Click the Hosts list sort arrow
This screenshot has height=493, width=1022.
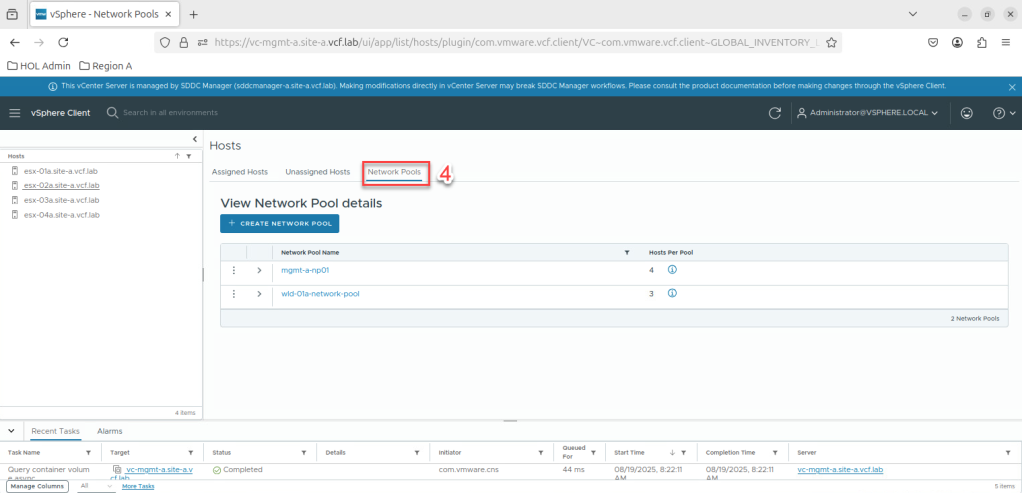coord(177,157)
